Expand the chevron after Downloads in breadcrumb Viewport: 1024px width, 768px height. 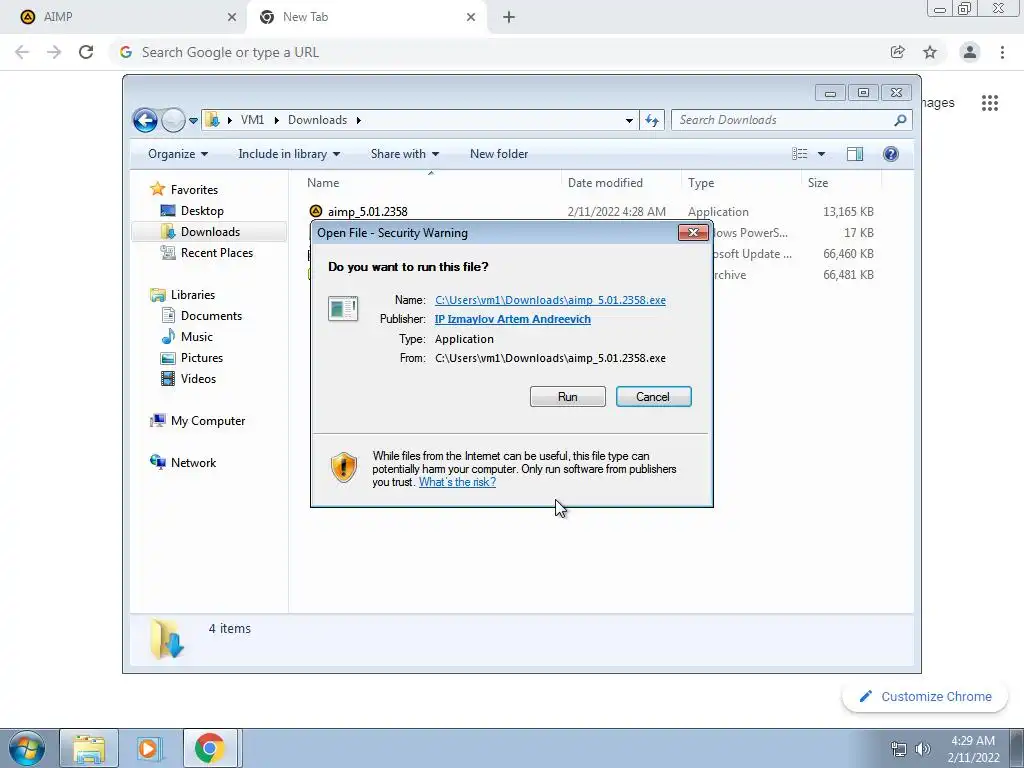[x=359, y=120]
